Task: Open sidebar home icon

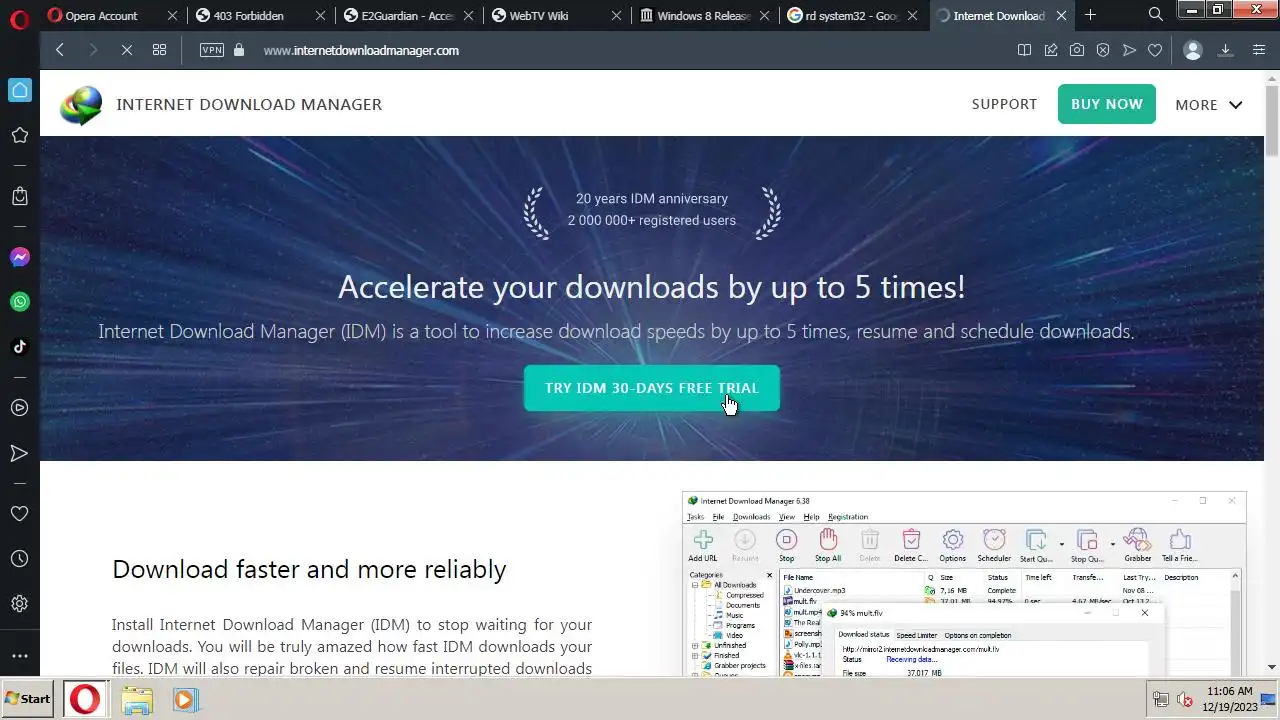Action: pyautogui.click(x=19, y=90)
